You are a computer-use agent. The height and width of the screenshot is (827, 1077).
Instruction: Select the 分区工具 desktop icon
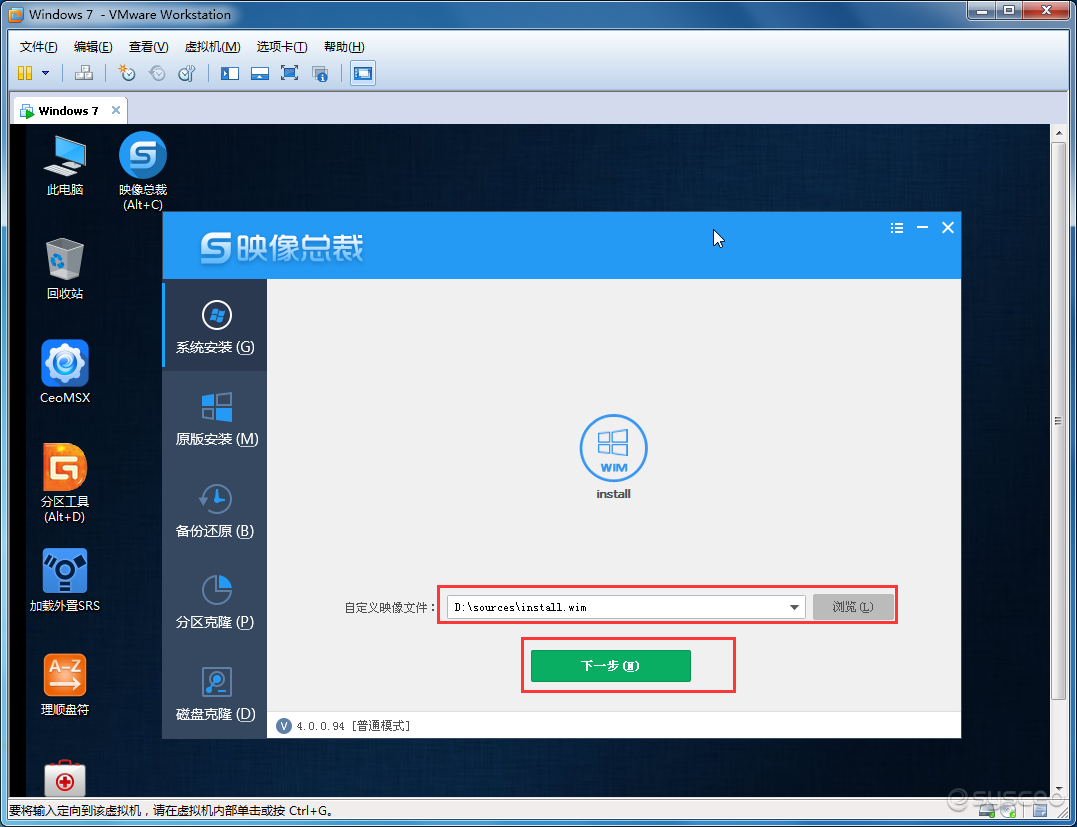[x=65, y=483]
